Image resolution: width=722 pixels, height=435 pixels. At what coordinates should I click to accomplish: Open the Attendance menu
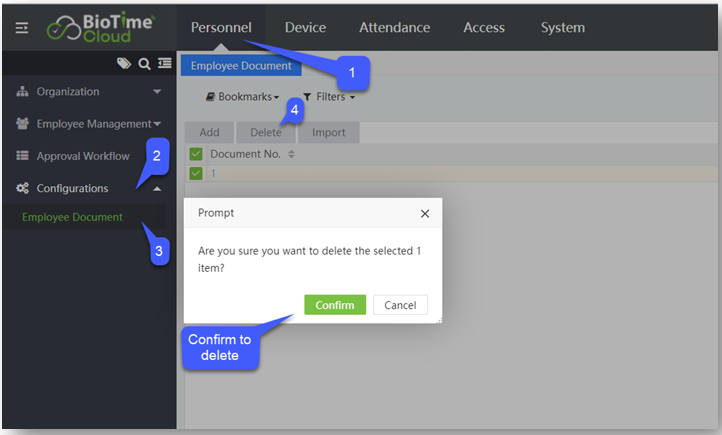tap(394, 27)
